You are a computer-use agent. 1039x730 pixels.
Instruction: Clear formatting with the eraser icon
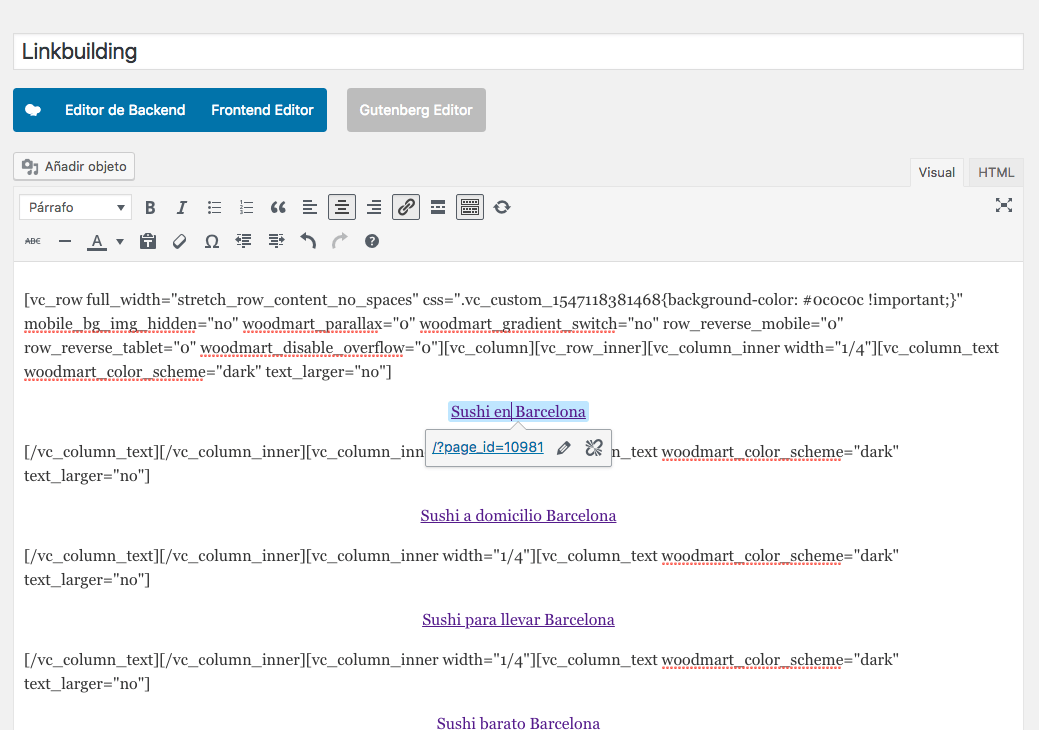click(180, 241)
